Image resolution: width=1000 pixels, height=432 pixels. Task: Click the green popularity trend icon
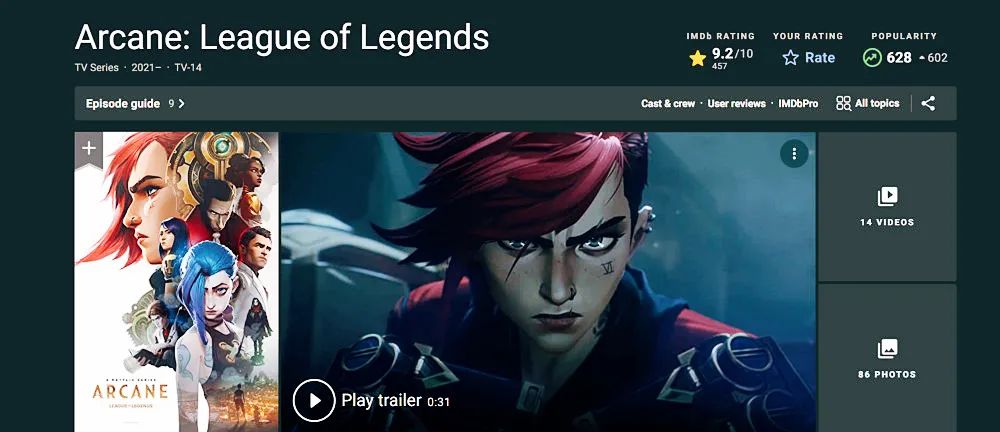point(872,58)
